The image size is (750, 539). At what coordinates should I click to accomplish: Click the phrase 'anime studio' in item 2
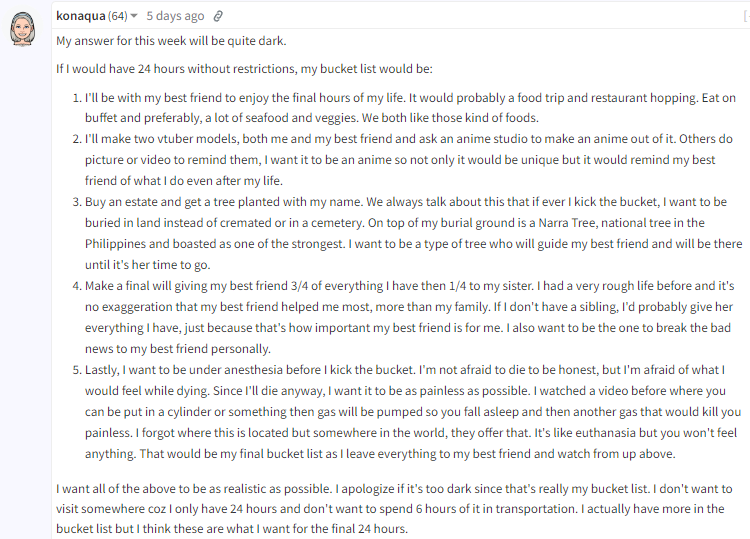[x=491, y=139]
